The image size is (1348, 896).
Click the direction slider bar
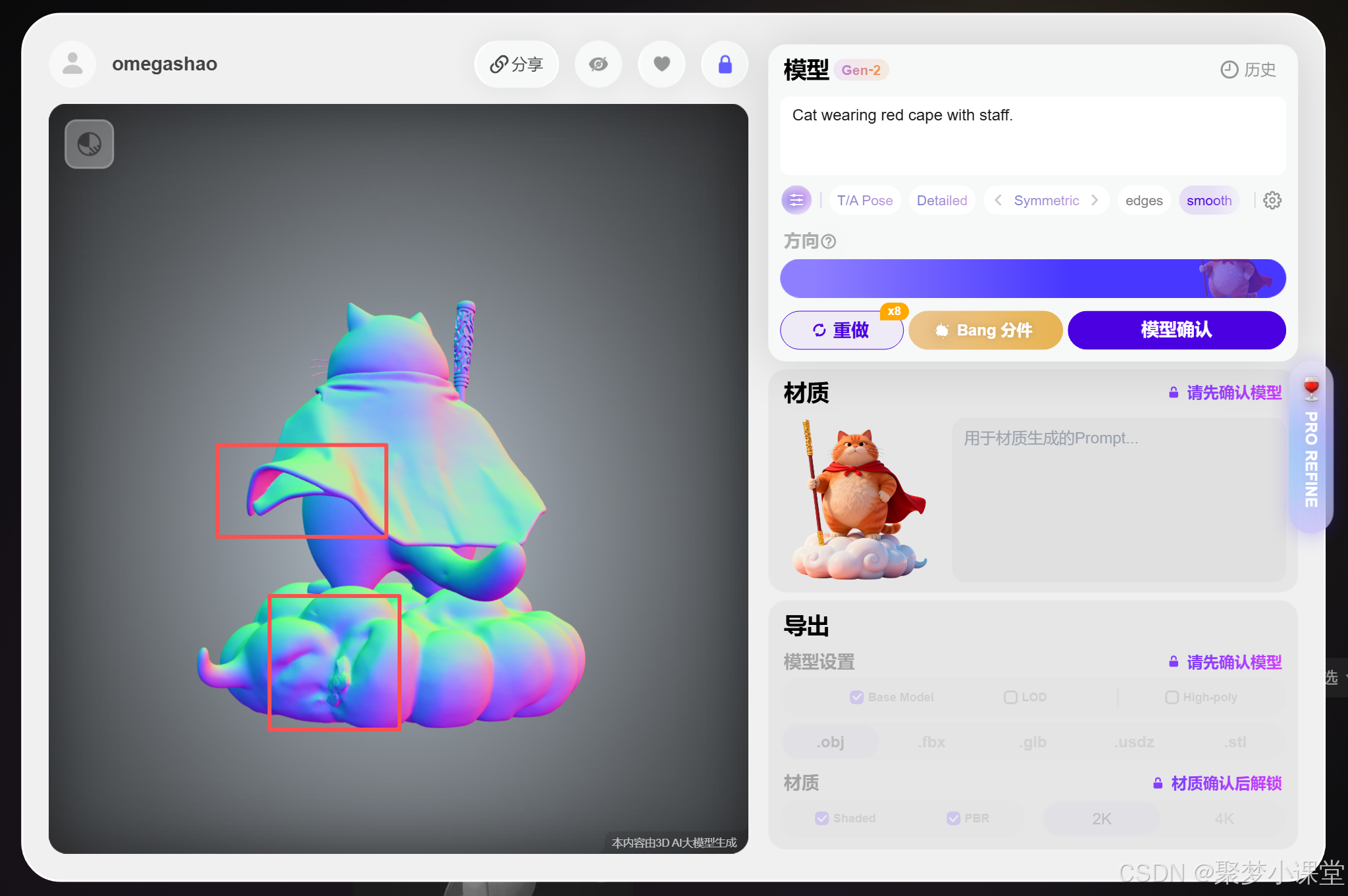point(1032,278)
